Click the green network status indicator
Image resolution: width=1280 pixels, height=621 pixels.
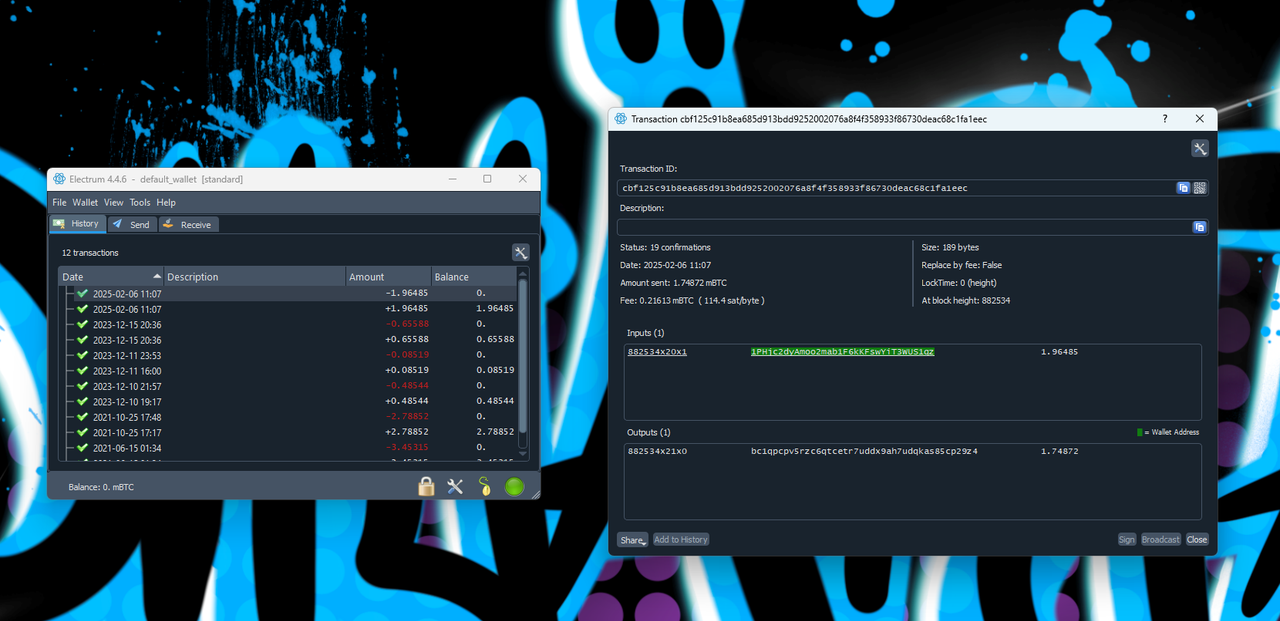514,487
